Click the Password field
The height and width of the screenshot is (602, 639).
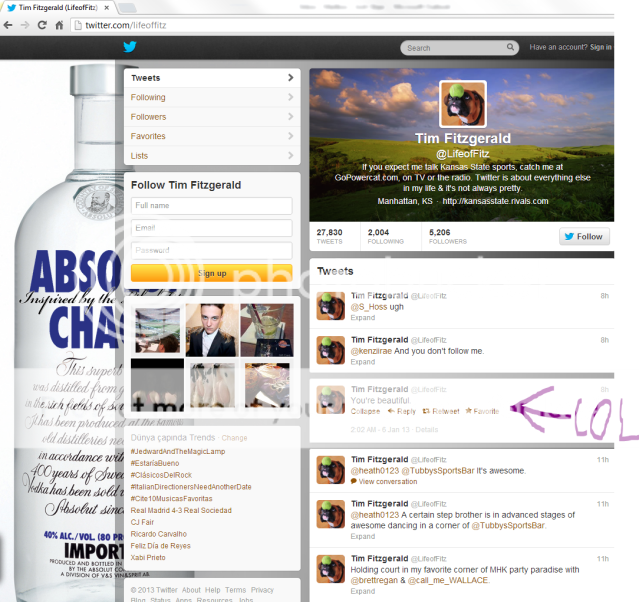pos(212,250)
